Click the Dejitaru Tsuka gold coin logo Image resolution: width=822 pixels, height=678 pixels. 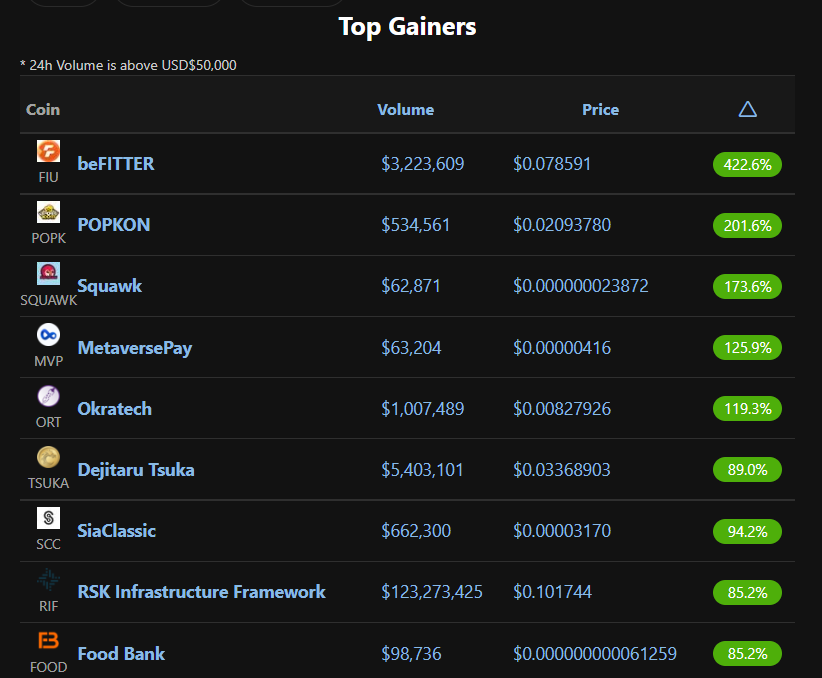[x=48, y=457]
